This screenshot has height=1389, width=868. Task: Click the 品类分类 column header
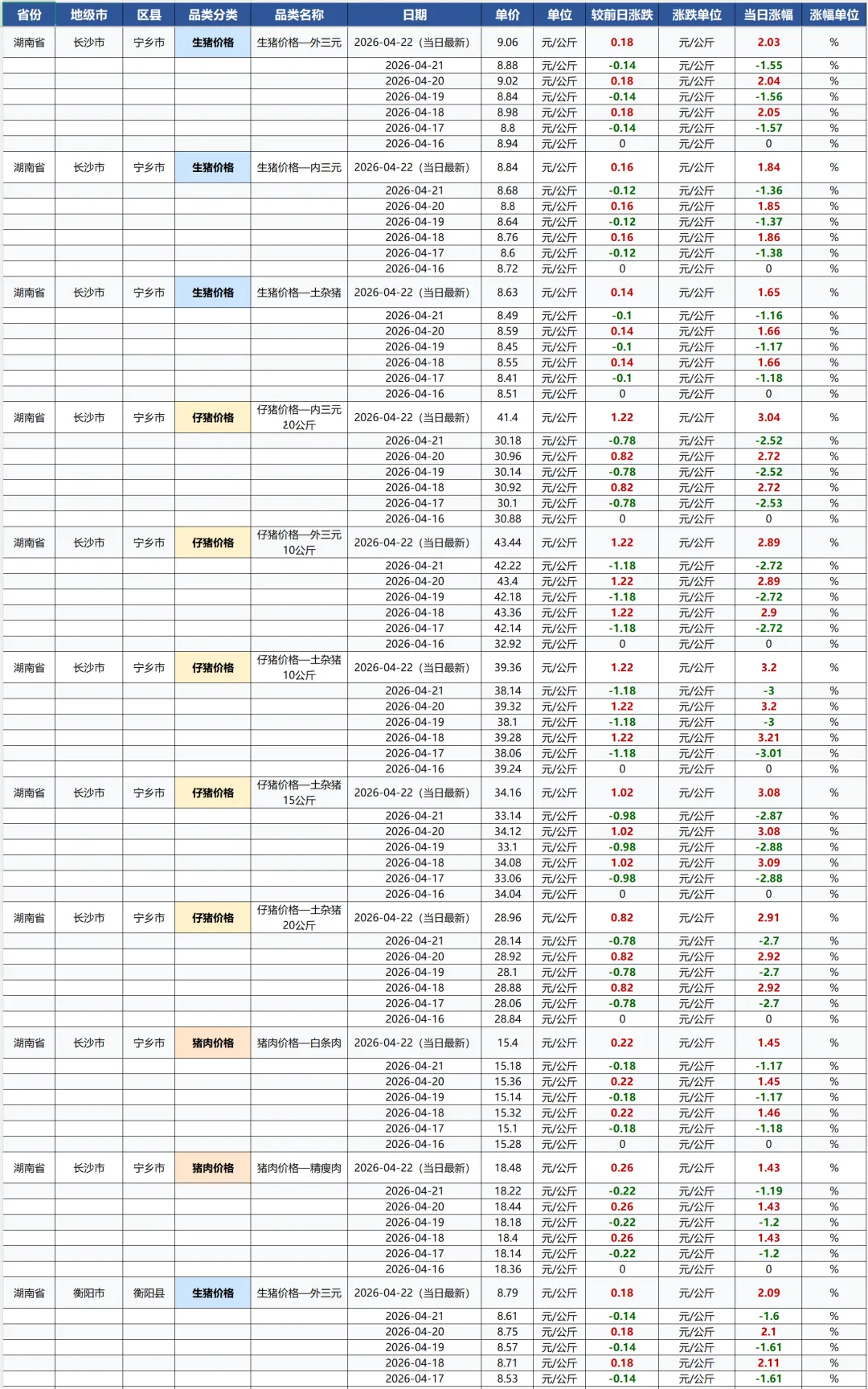[x=213, y=14]
